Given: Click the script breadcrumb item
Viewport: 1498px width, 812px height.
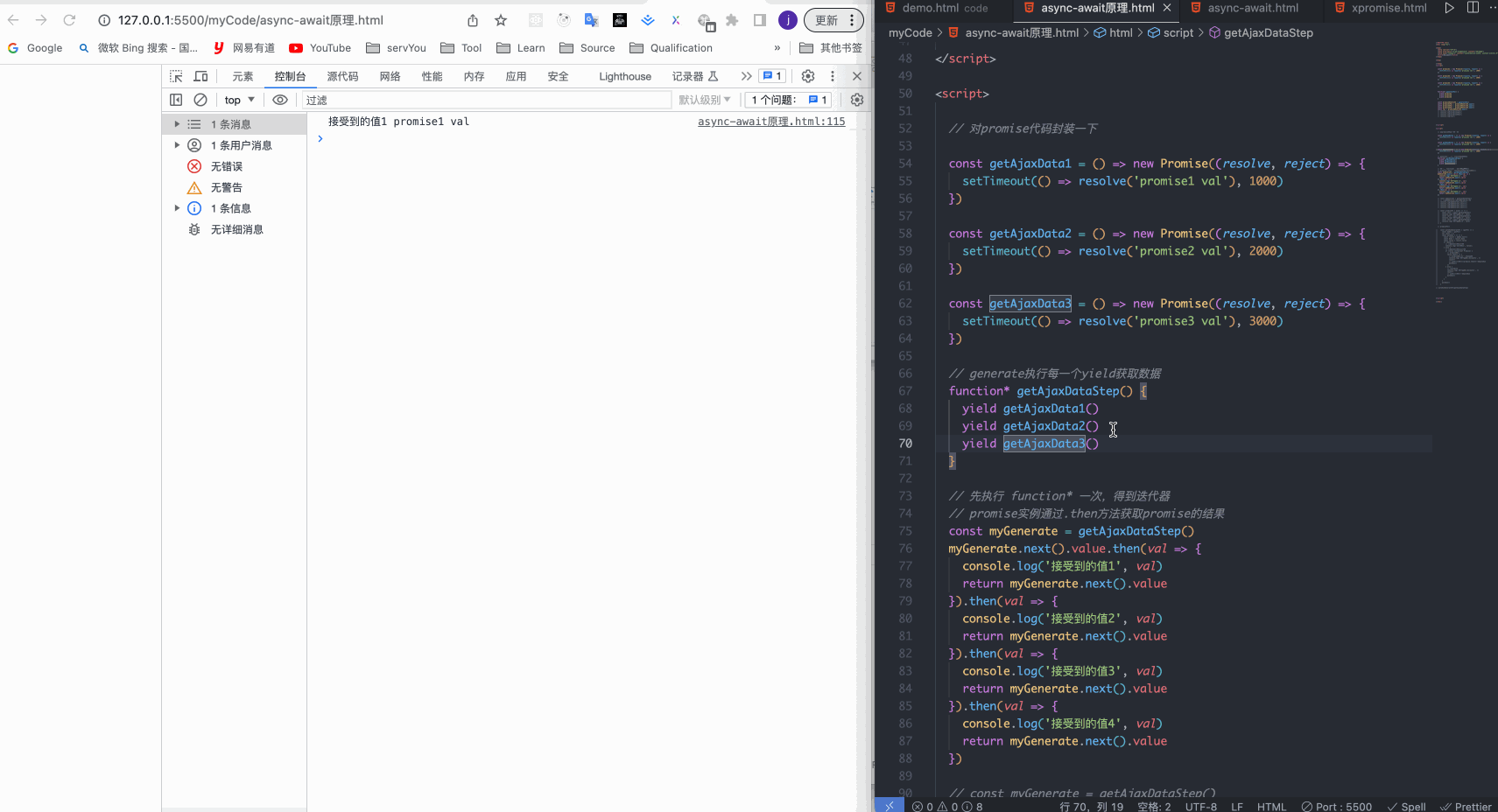Looking at the screenshot, I should tap(1171, 32).
